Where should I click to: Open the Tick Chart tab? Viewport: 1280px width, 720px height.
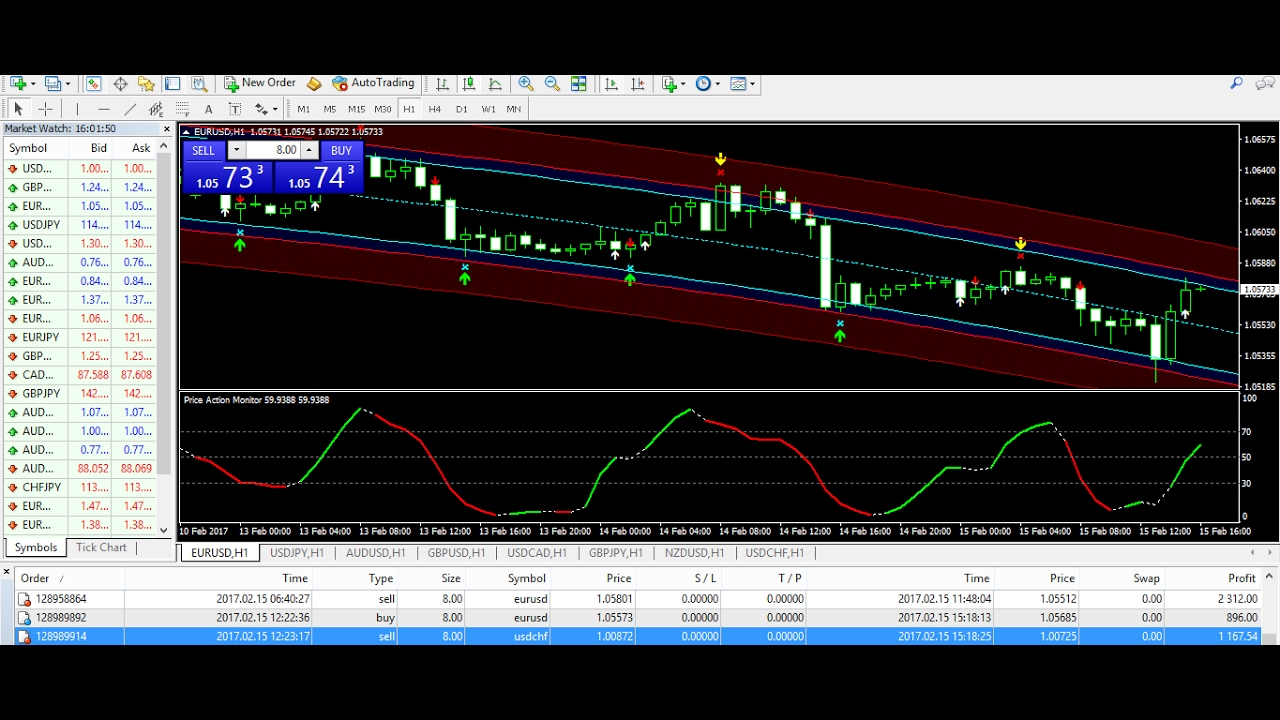tap(101, 548)
